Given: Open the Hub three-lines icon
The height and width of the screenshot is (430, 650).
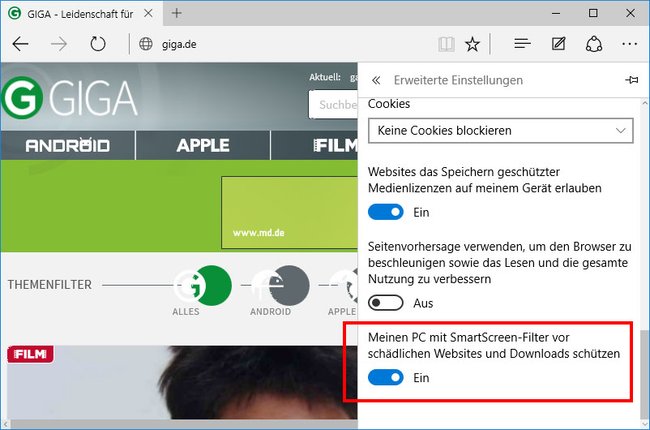Looking at the screenshot, I should tap(522, 44).
